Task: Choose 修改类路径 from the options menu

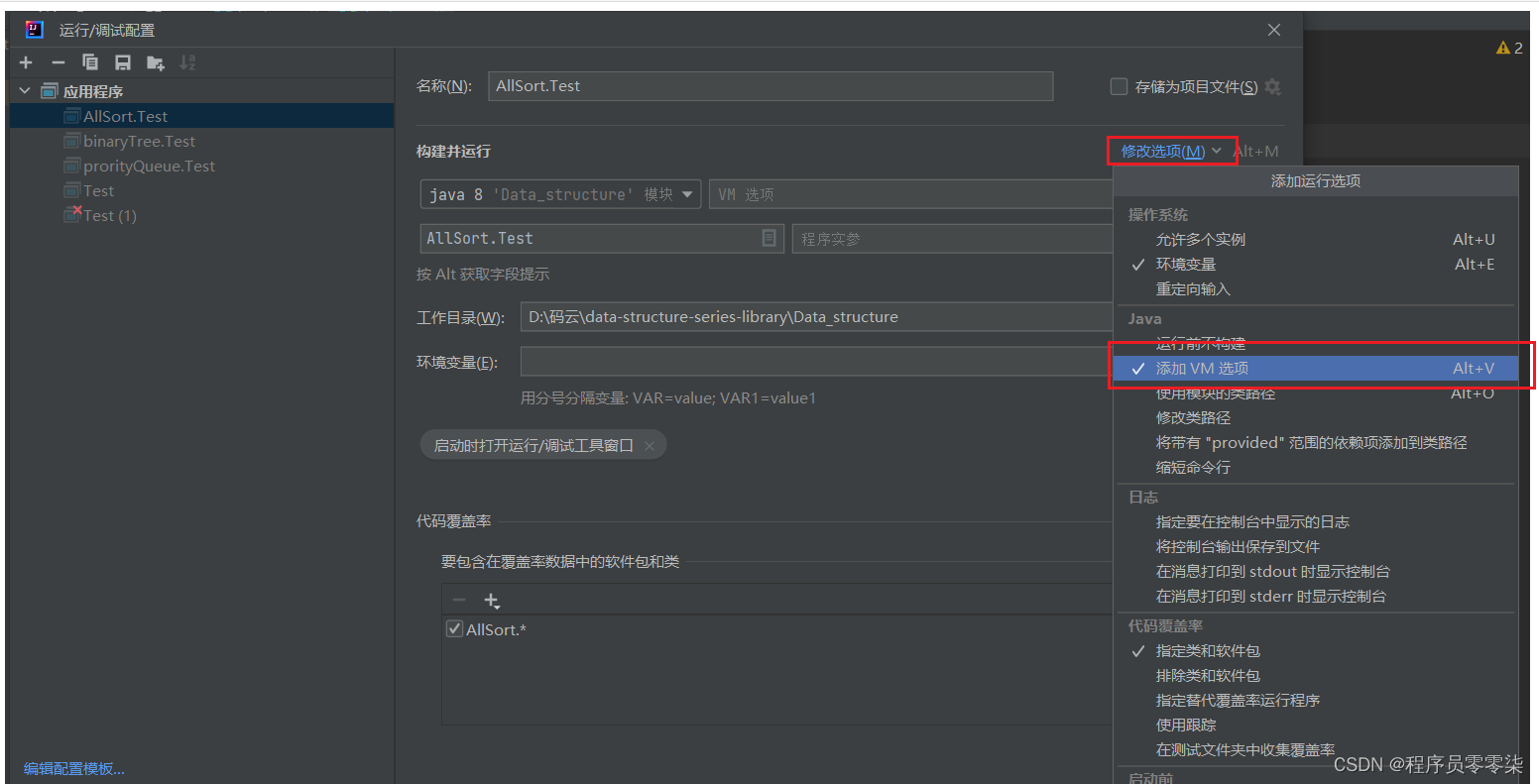Action: pos(1316,418)
